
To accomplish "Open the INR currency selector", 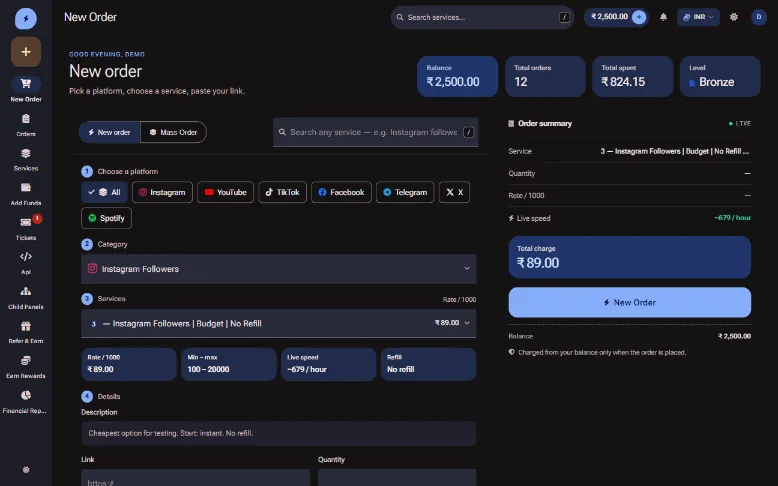I will [698, 17].
